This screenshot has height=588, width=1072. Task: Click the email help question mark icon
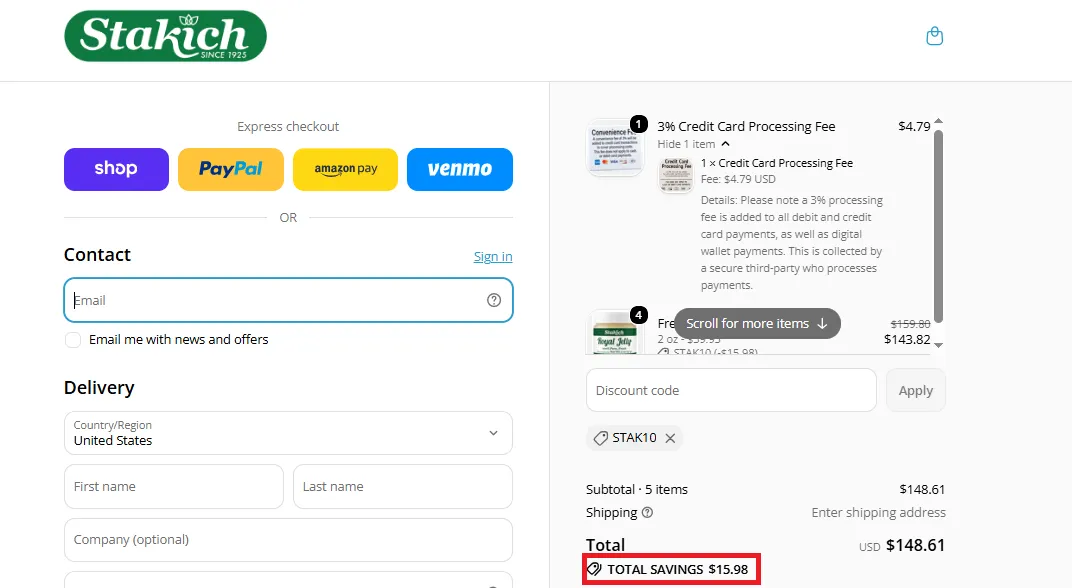[x=494, y=300]
